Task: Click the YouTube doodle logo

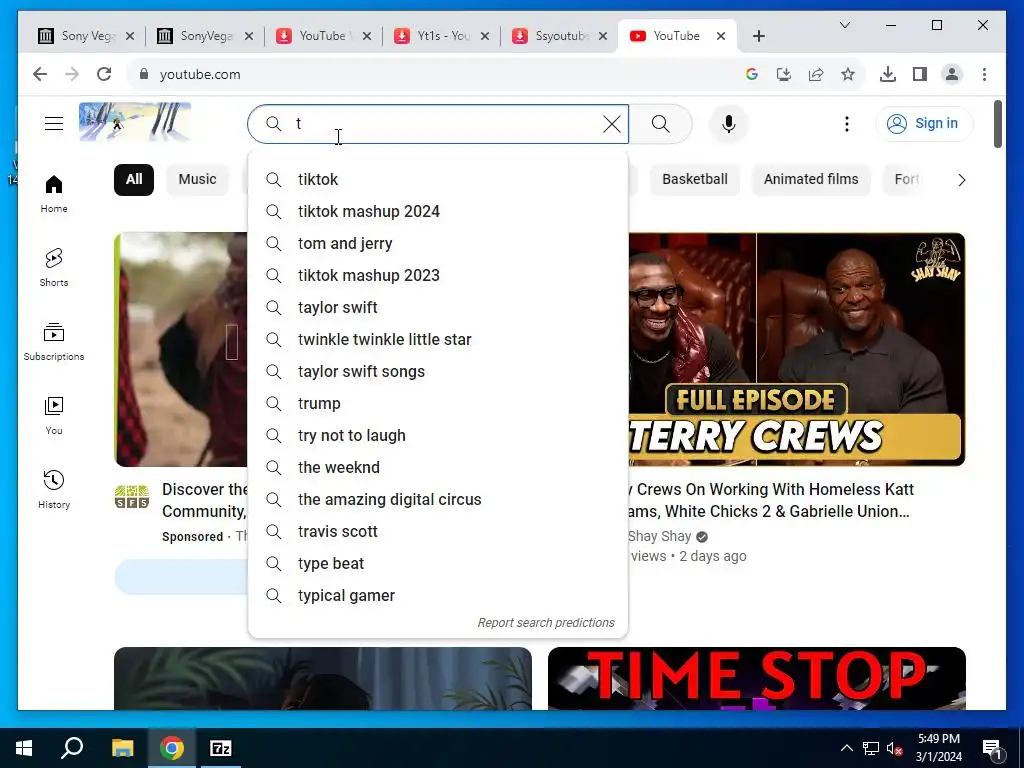Action: coord(135,122)
